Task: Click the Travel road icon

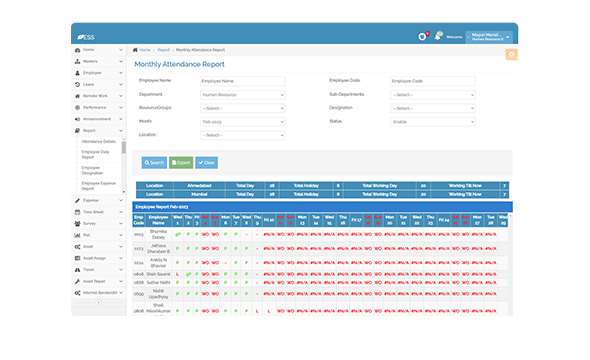Action: click(77, 270)
